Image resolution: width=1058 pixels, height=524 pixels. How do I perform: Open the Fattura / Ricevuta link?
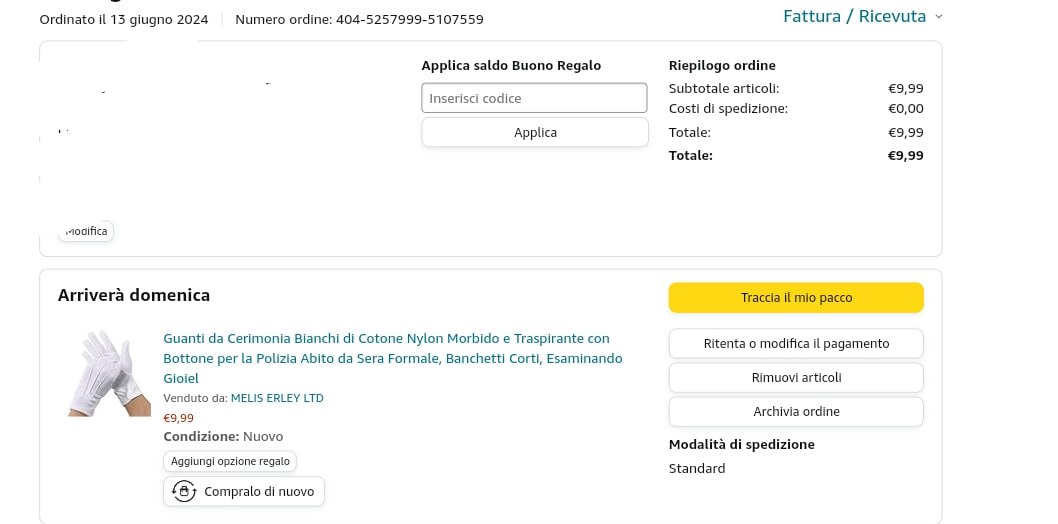point(854,17)
